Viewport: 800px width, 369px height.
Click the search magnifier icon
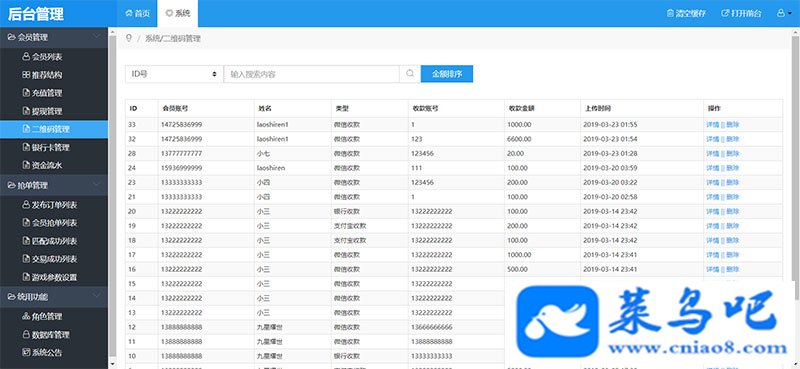tap(410, 73)
